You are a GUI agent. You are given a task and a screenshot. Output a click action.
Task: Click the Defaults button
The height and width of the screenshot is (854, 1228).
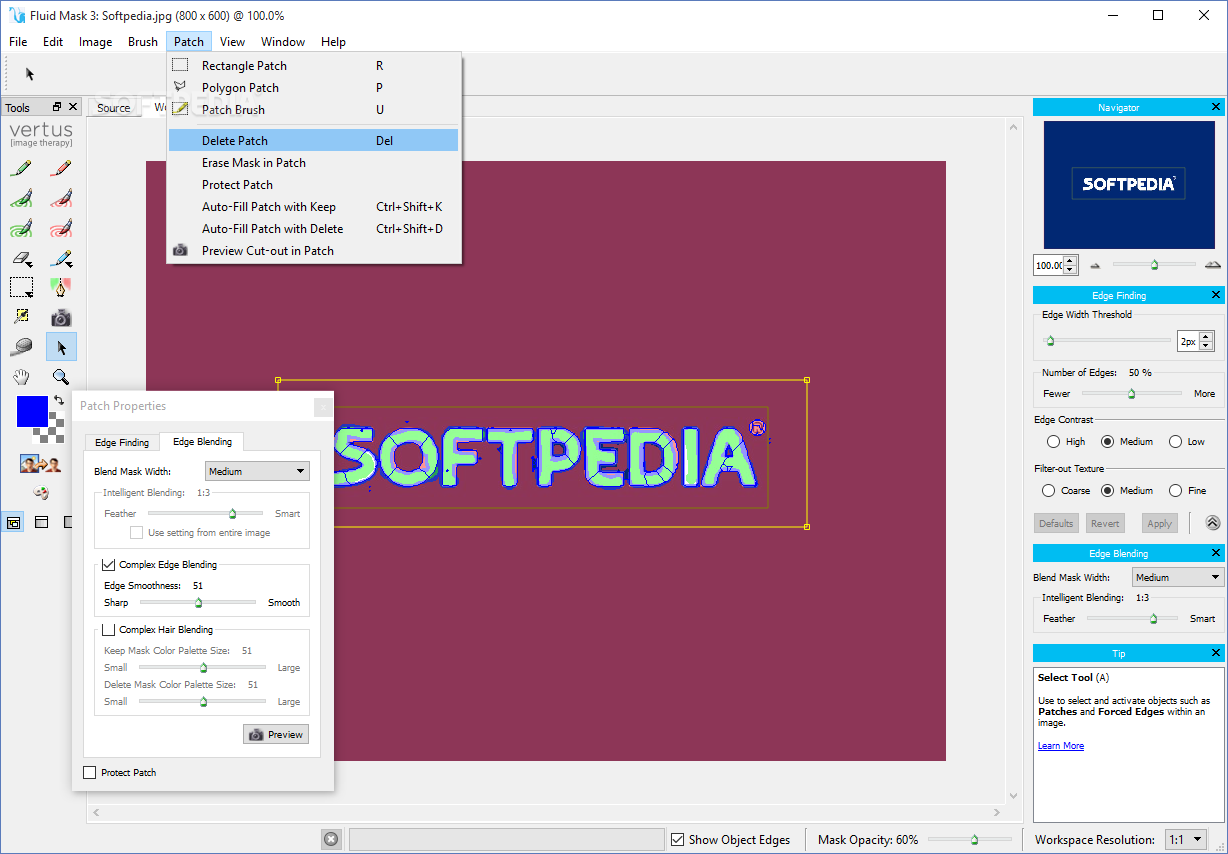click(x=1056, y=523)
